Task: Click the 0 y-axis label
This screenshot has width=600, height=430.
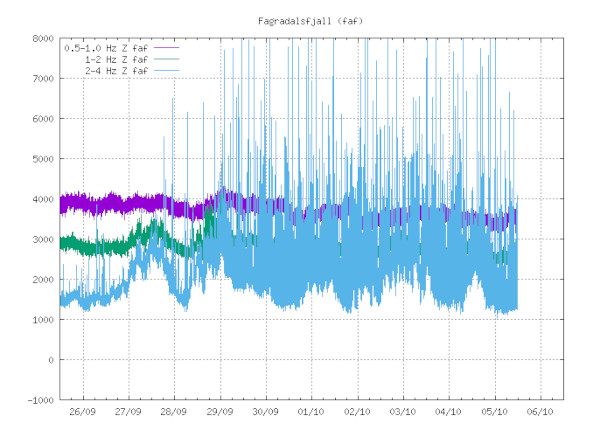Action: tap(47, 360)
